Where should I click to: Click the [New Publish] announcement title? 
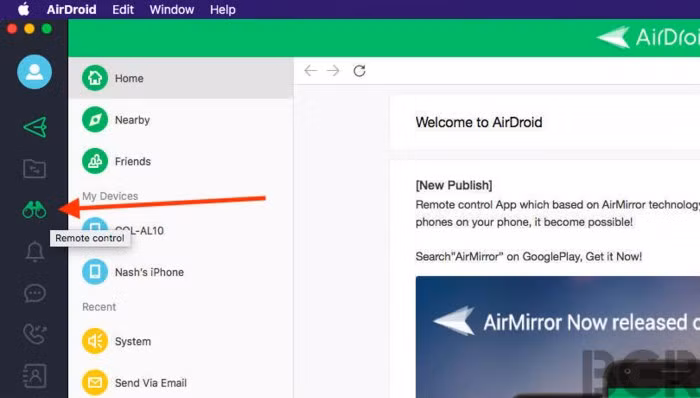[x=454, y=185]
